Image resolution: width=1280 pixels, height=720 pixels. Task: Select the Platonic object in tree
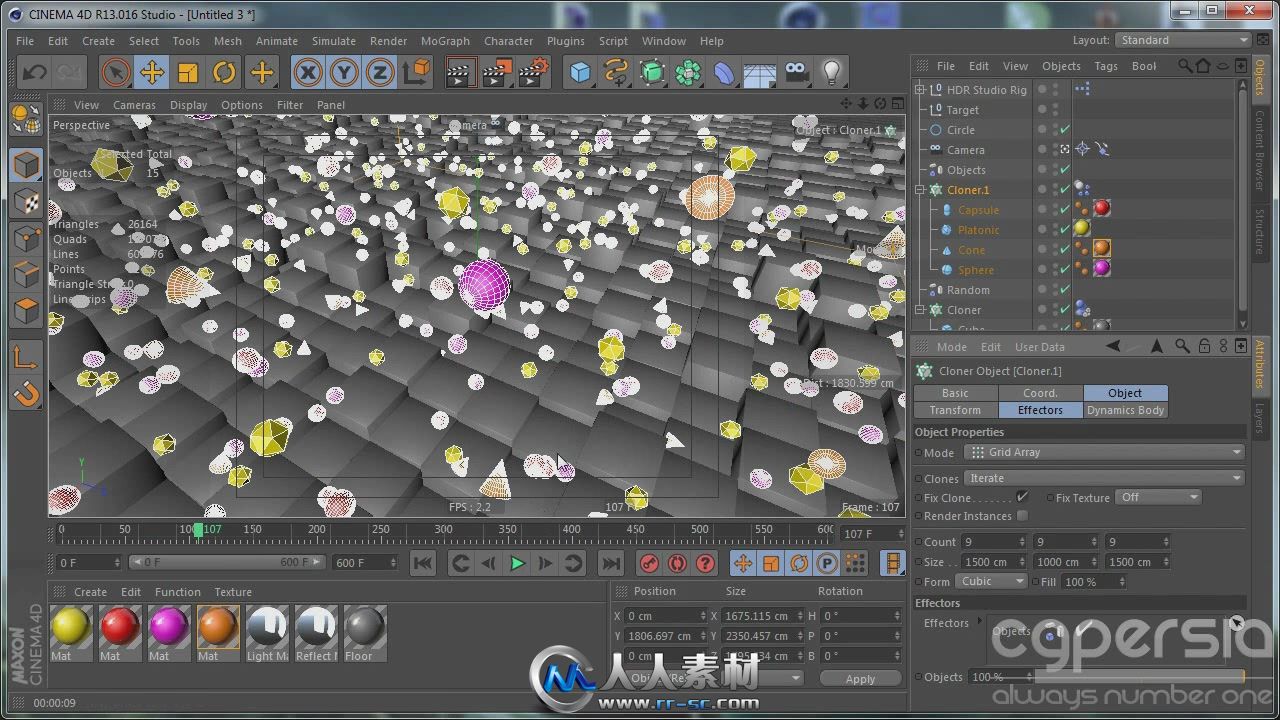click(978, 230)
